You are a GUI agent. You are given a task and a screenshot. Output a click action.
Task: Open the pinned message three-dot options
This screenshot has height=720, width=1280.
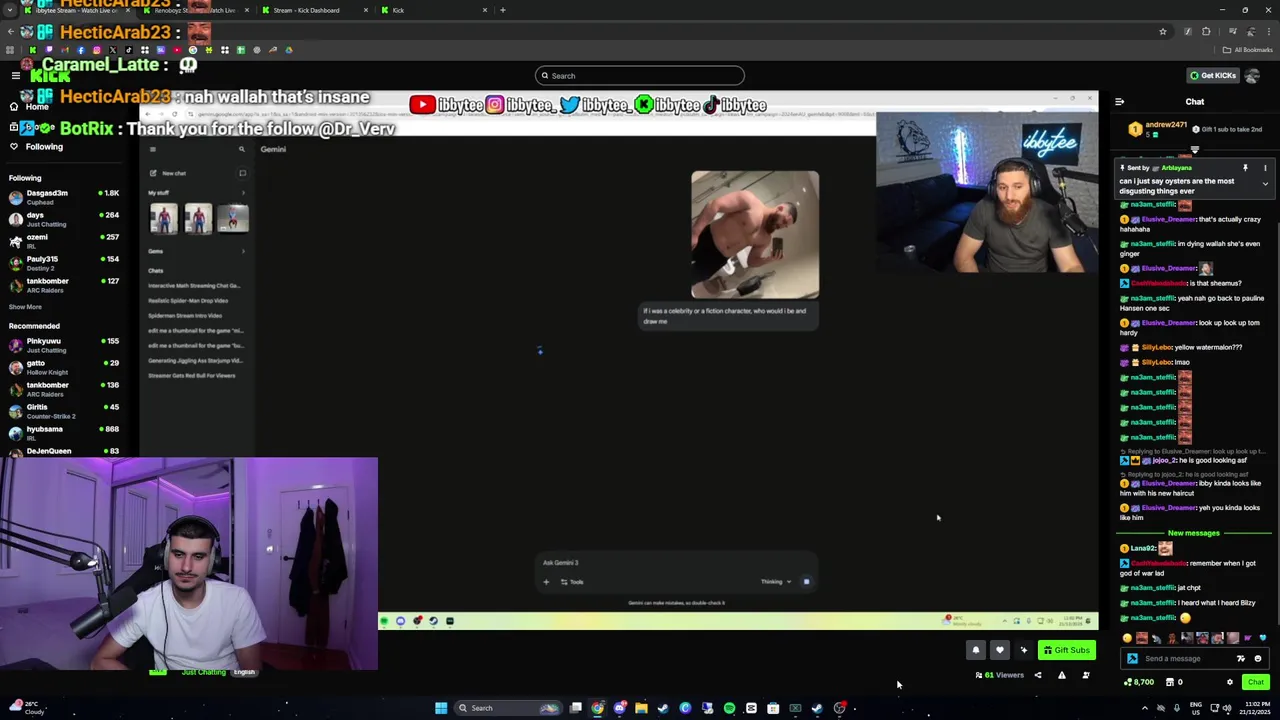pyautogui.click(x=1265, y=168)
